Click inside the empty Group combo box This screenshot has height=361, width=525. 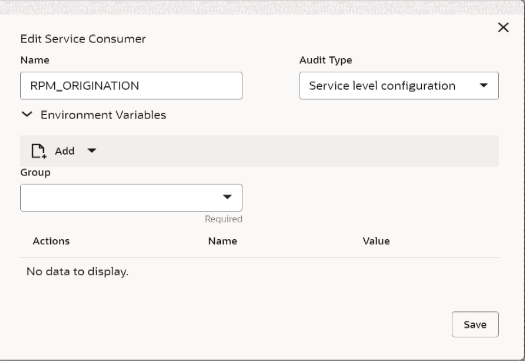point(131,198)
